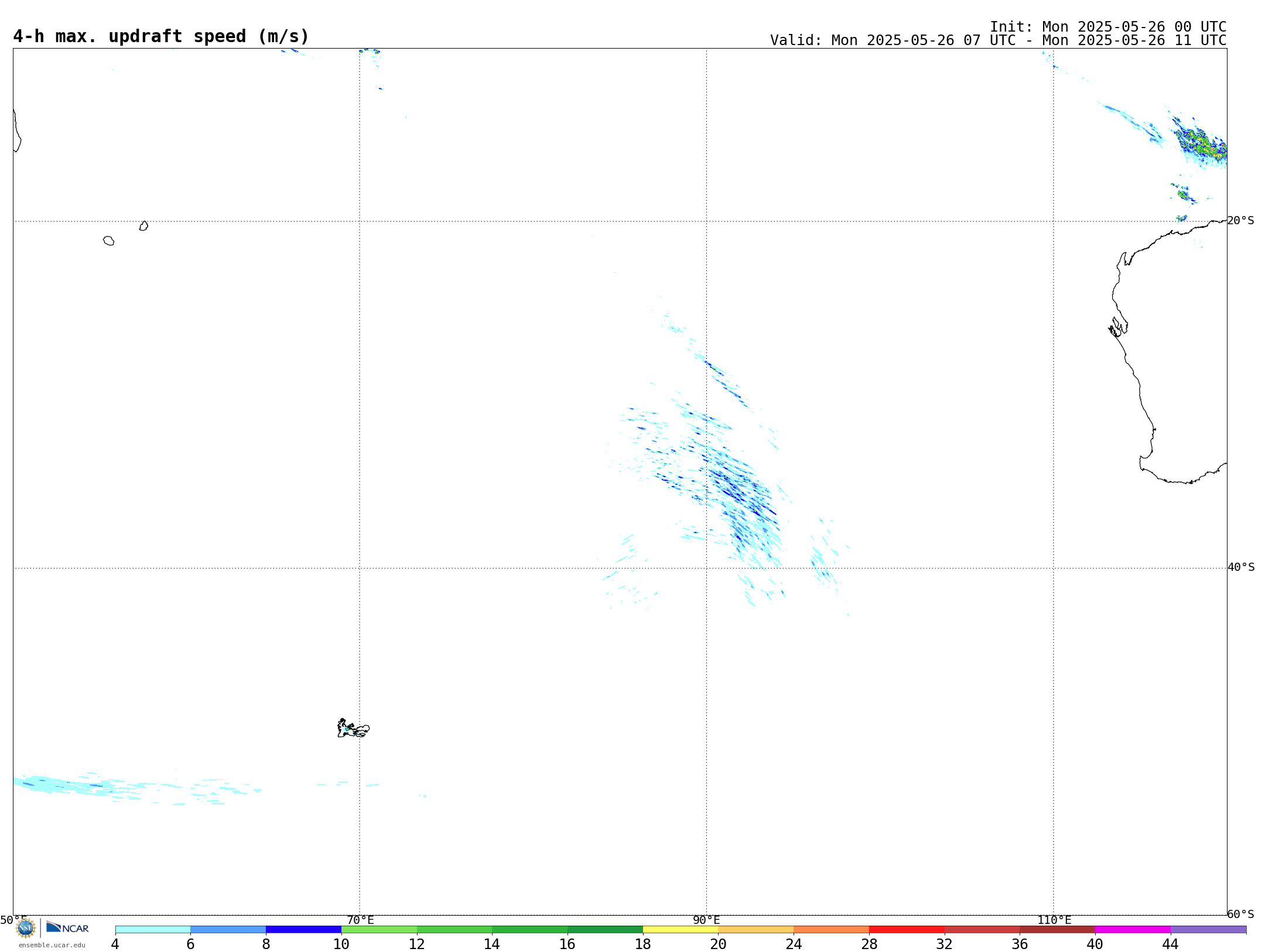This screenshot has width=1265, height=952.
Task: Click the 'Init: Mon 2025-05-26 00 UTC' text
Action: point(1108,27)
